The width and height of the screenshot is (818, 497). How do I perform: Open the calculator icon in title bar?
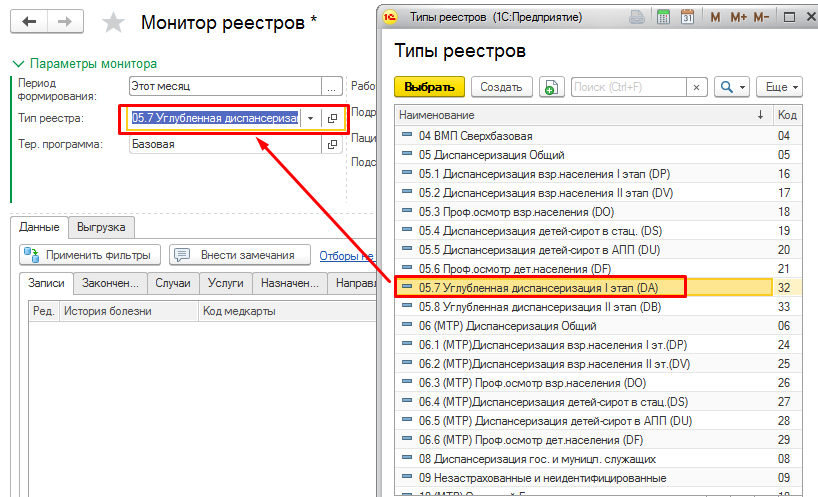tap(661, 17)
